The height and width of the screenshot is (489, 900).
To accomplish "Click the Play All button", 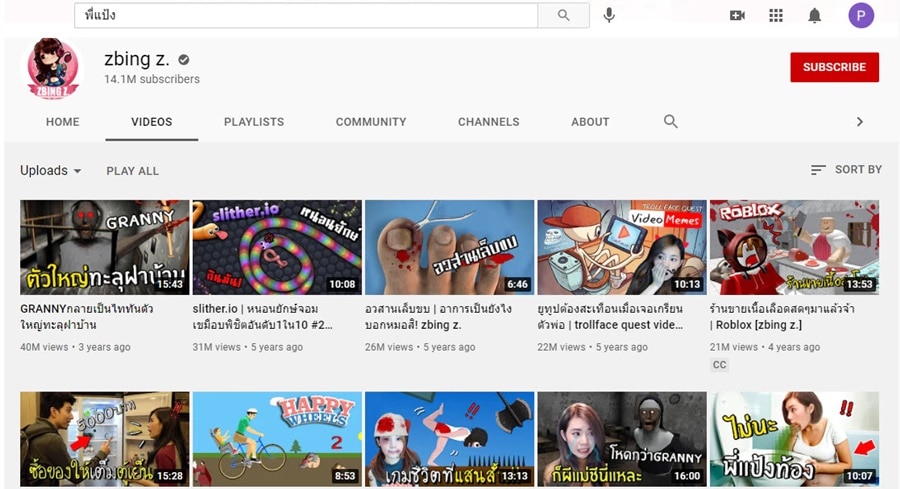I will pyautogui.click(x=133, y=171).
